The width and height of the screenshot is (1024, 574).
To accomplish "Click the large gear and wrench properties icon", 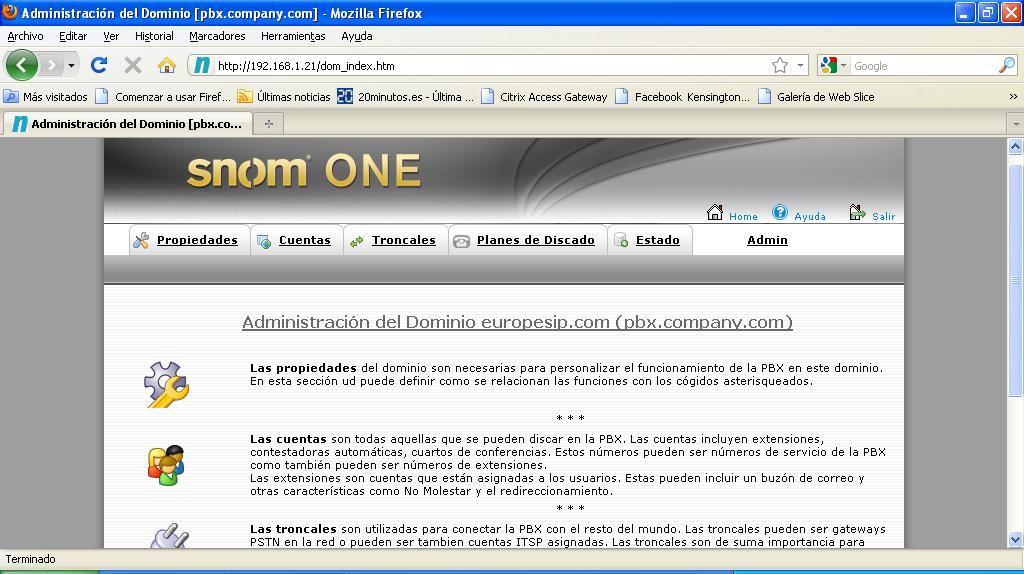I will pos(166,384).
